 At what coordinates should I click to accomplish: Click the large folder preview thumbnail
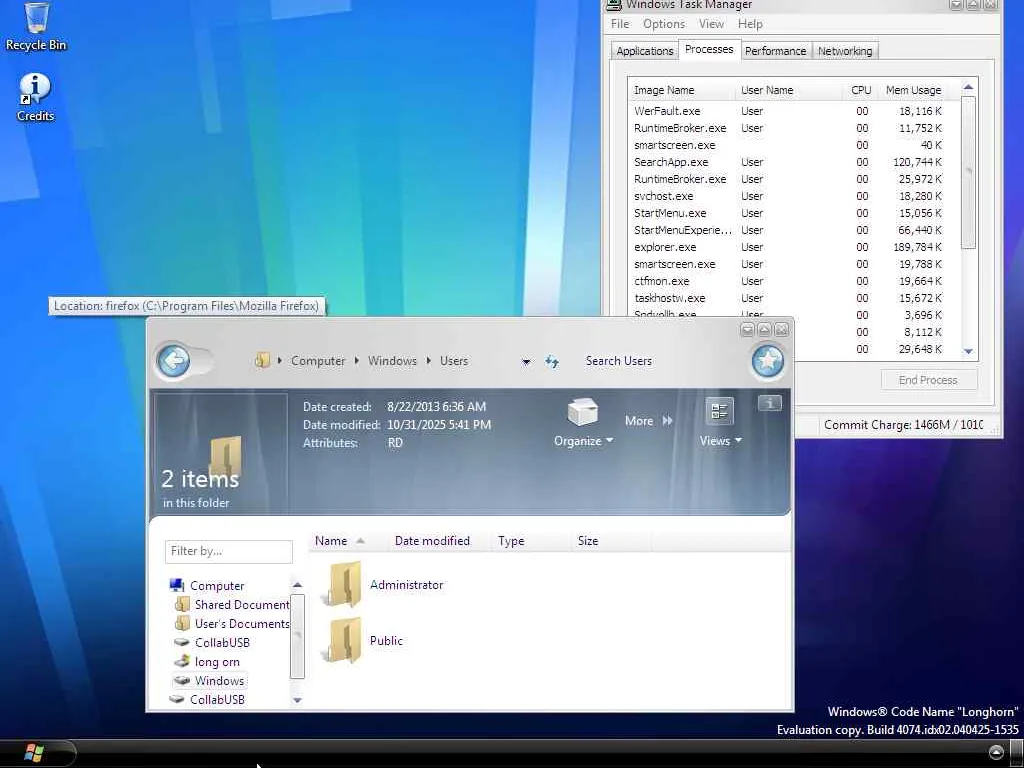[x=225, y=455]
